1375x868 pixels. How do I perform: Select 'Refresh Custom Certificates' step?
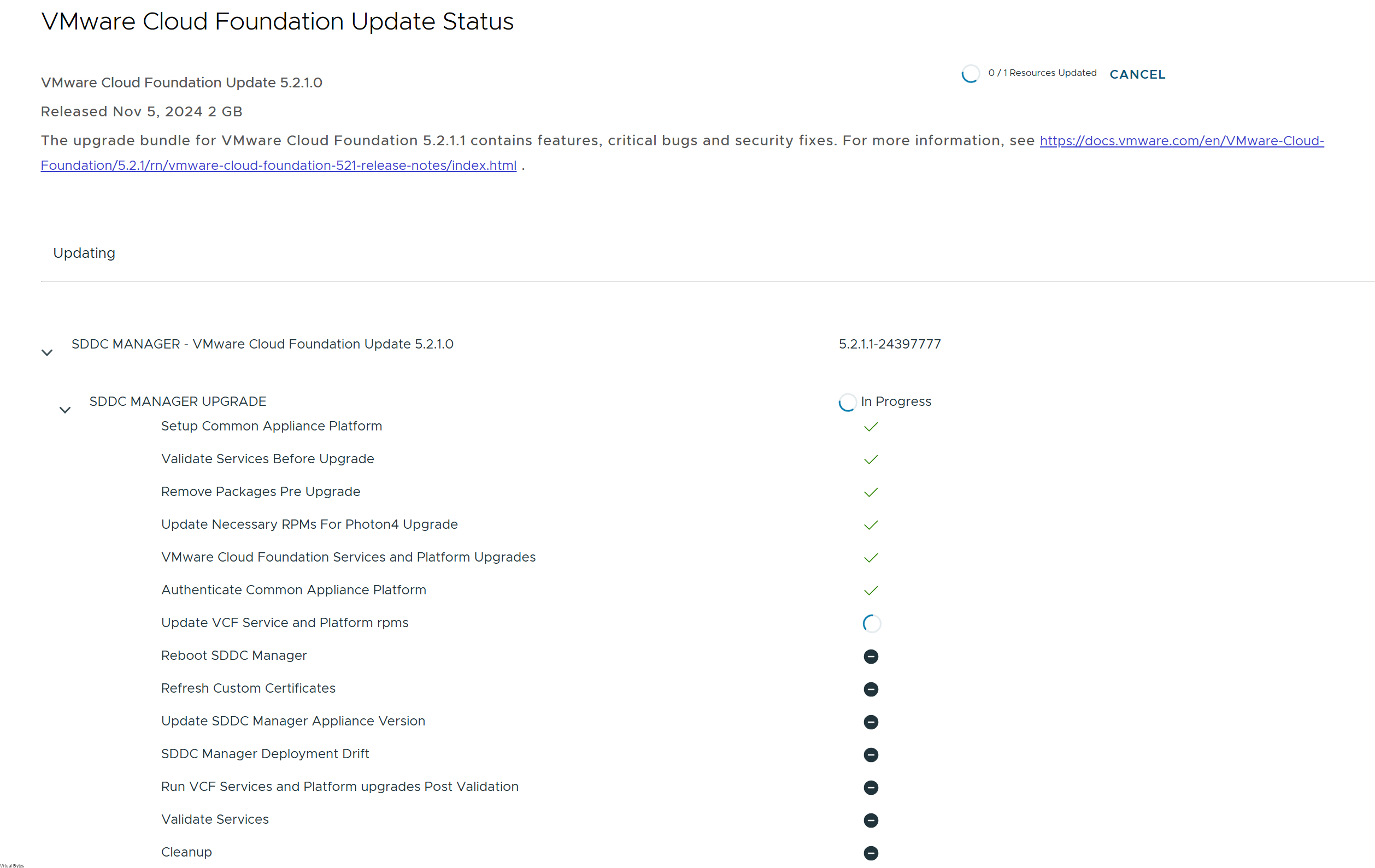tap(248, 688)
